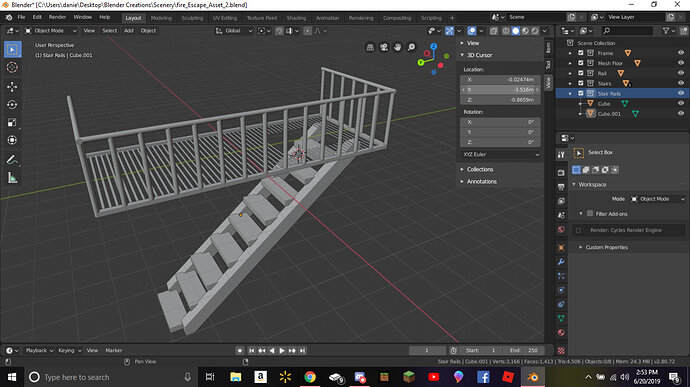The height and width of the screenshot is (387, 690).
Task: Select wireframe viewport shading mode
Action: tap(506, 31)
